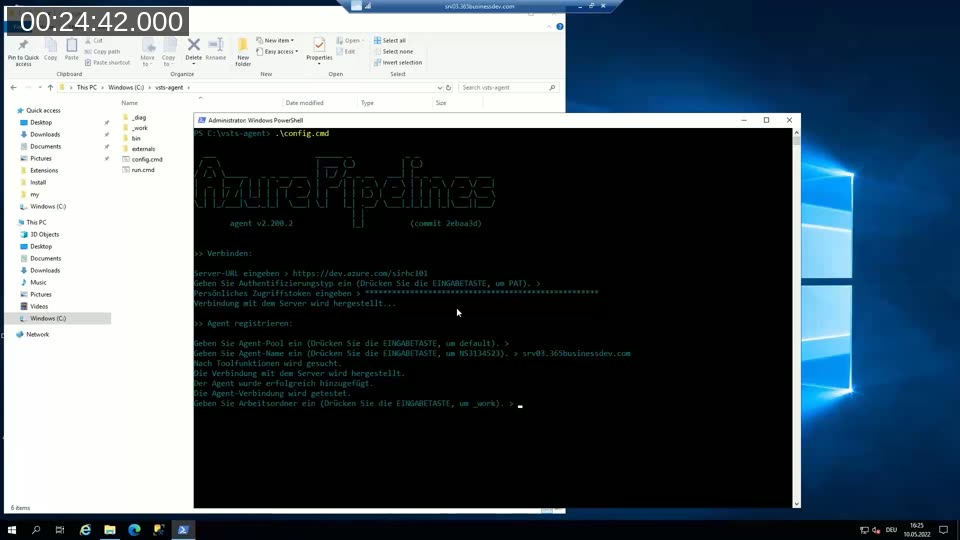Click the Explorer help icon

(x=560, y=26)
